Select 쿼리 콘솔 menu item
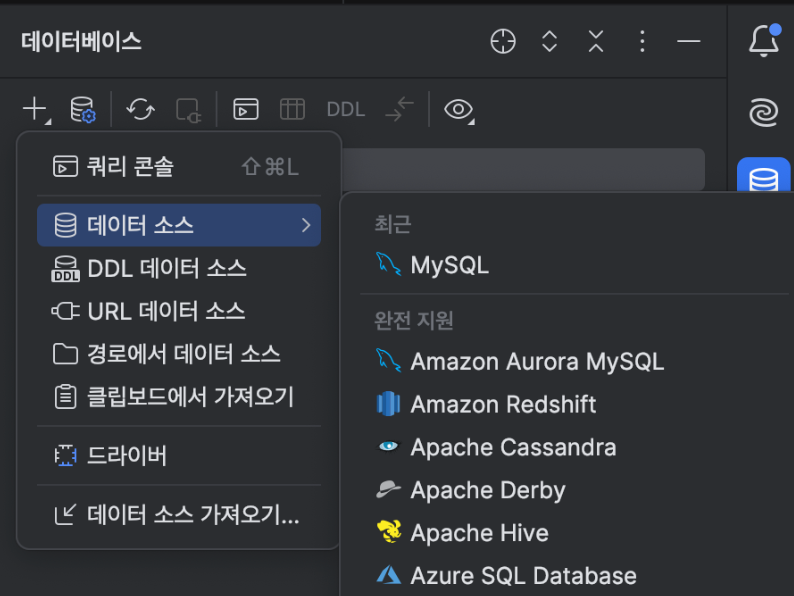This screenshot has width=794, height=596. tap(179, 167)
